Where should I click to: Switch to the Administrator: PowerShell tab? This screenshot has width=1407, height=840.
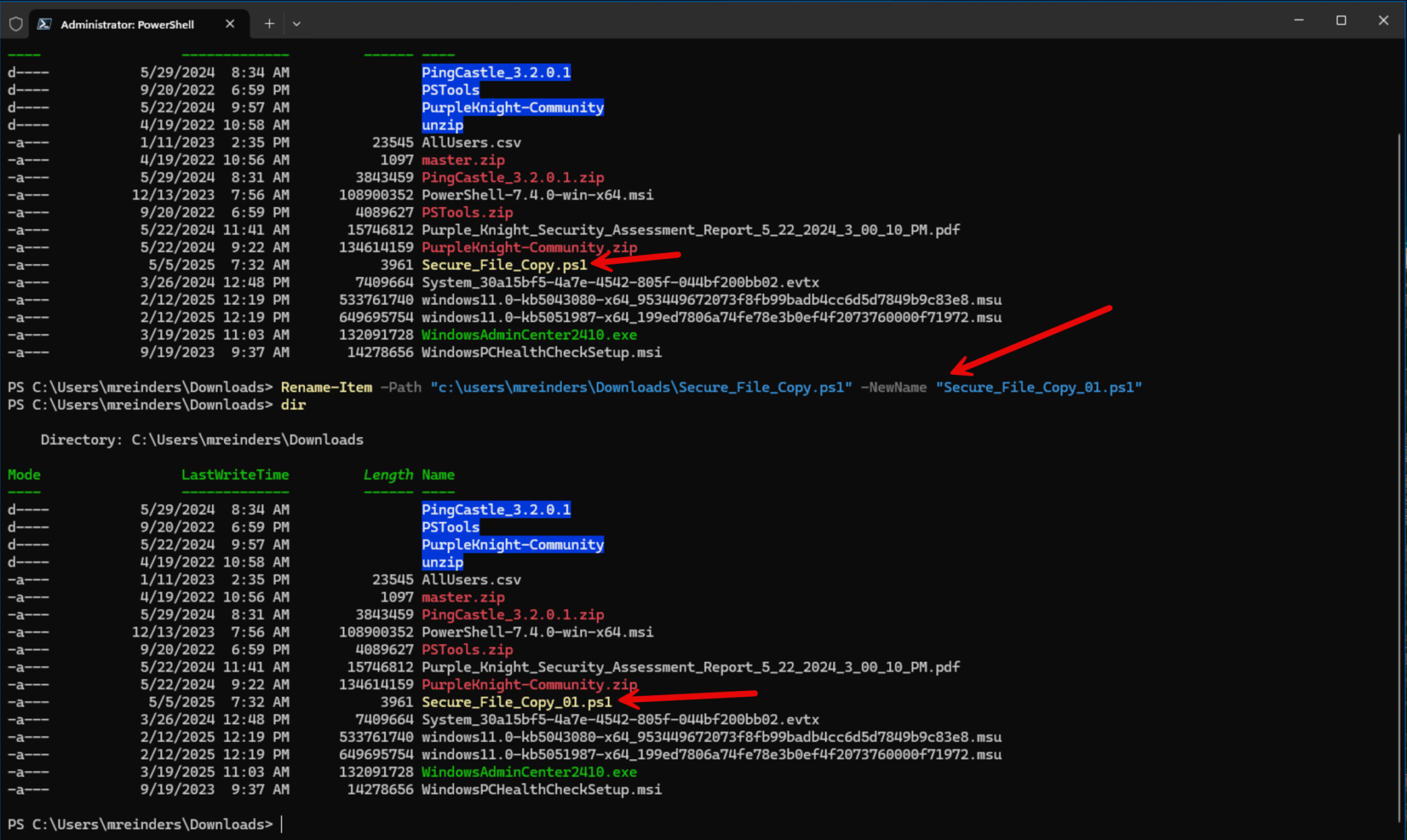coord(127,23)
